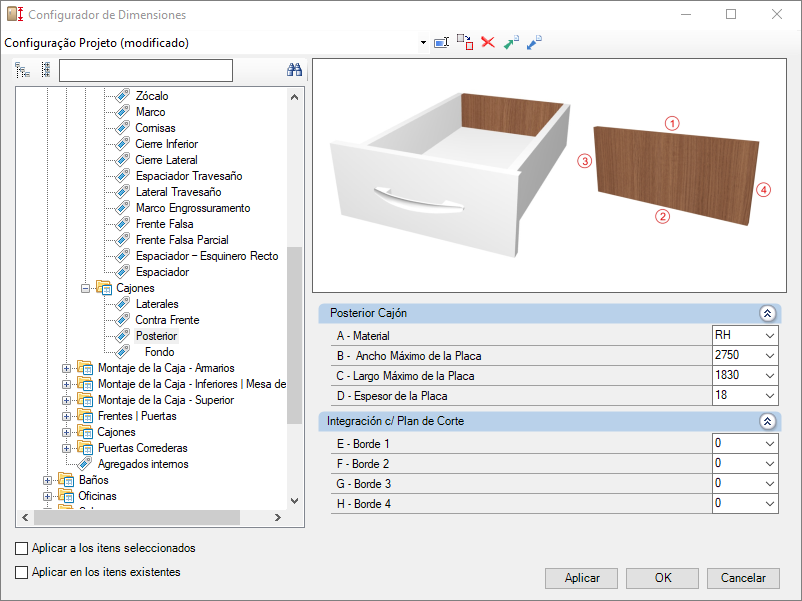Click the tree vertical scrollbar down arrow
Screen dimensions: 802x601
(295, 501)
